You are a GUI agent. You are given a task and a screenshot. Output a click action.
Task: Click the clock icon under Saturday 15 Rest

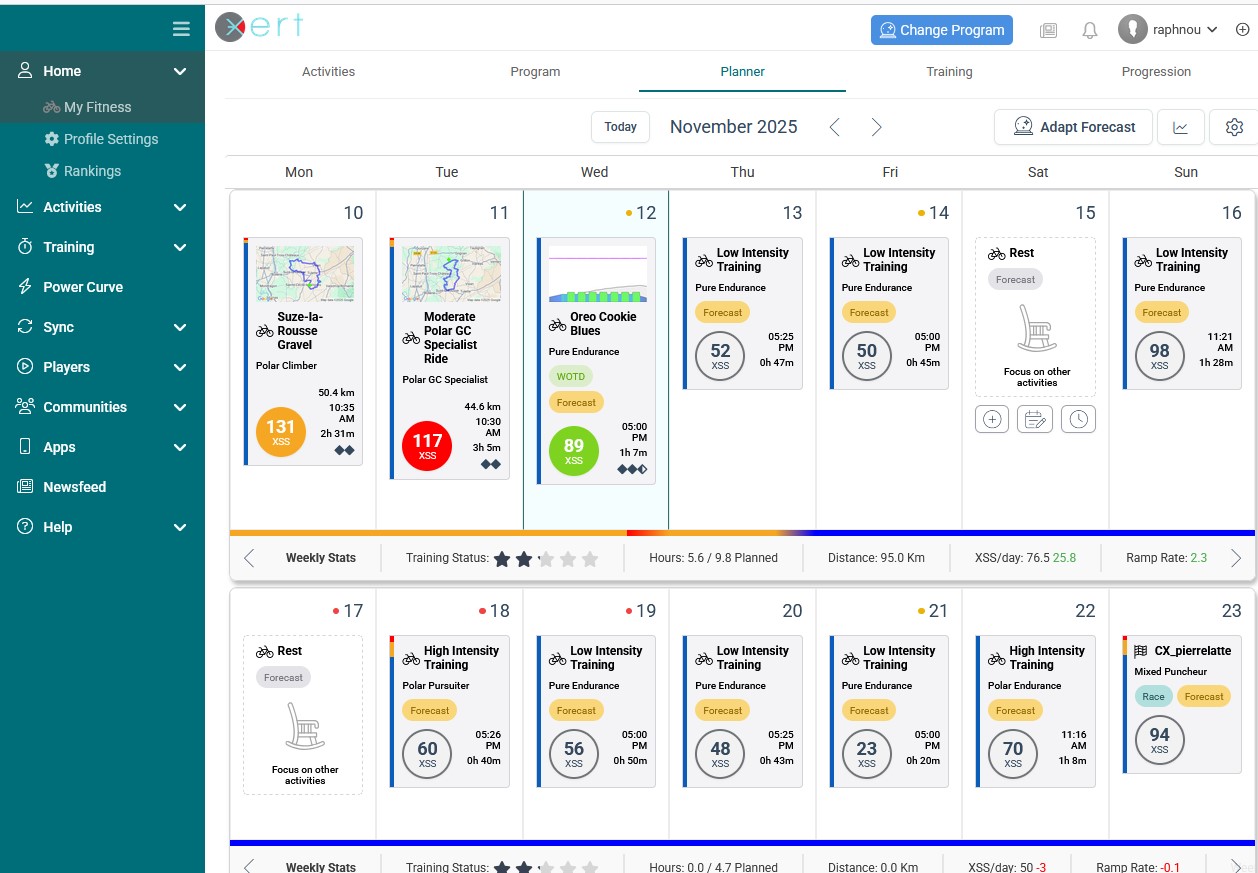point(1078,420)
